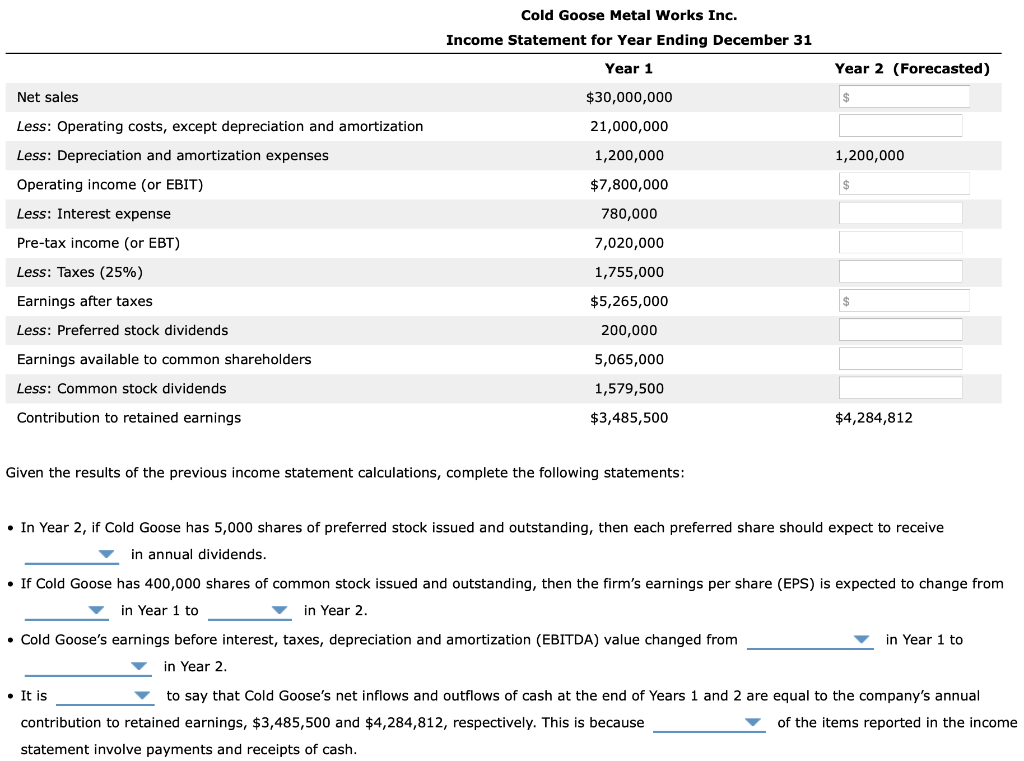The width and height of the screenshot is (1024, 761).
Task: Click the Earnings after taxes input field
Action: point(903,300)
